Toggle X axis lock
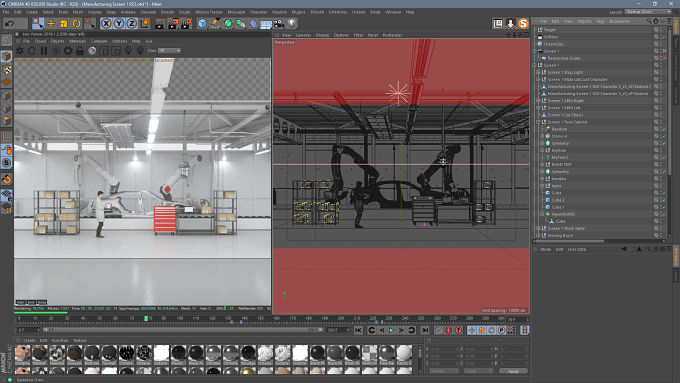The width and height of the screenshot is (680, 383). coord(106,23)
